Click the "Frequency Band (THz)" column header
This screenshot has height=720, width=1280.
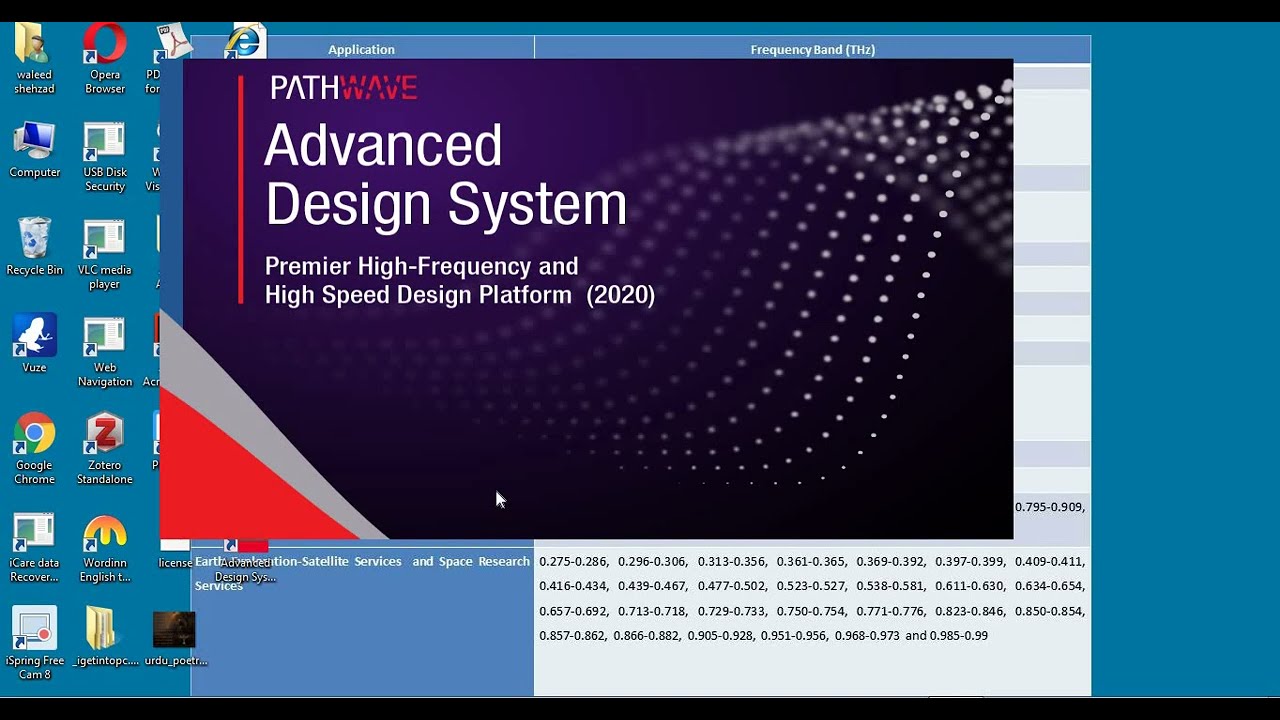tap(812, 49)
